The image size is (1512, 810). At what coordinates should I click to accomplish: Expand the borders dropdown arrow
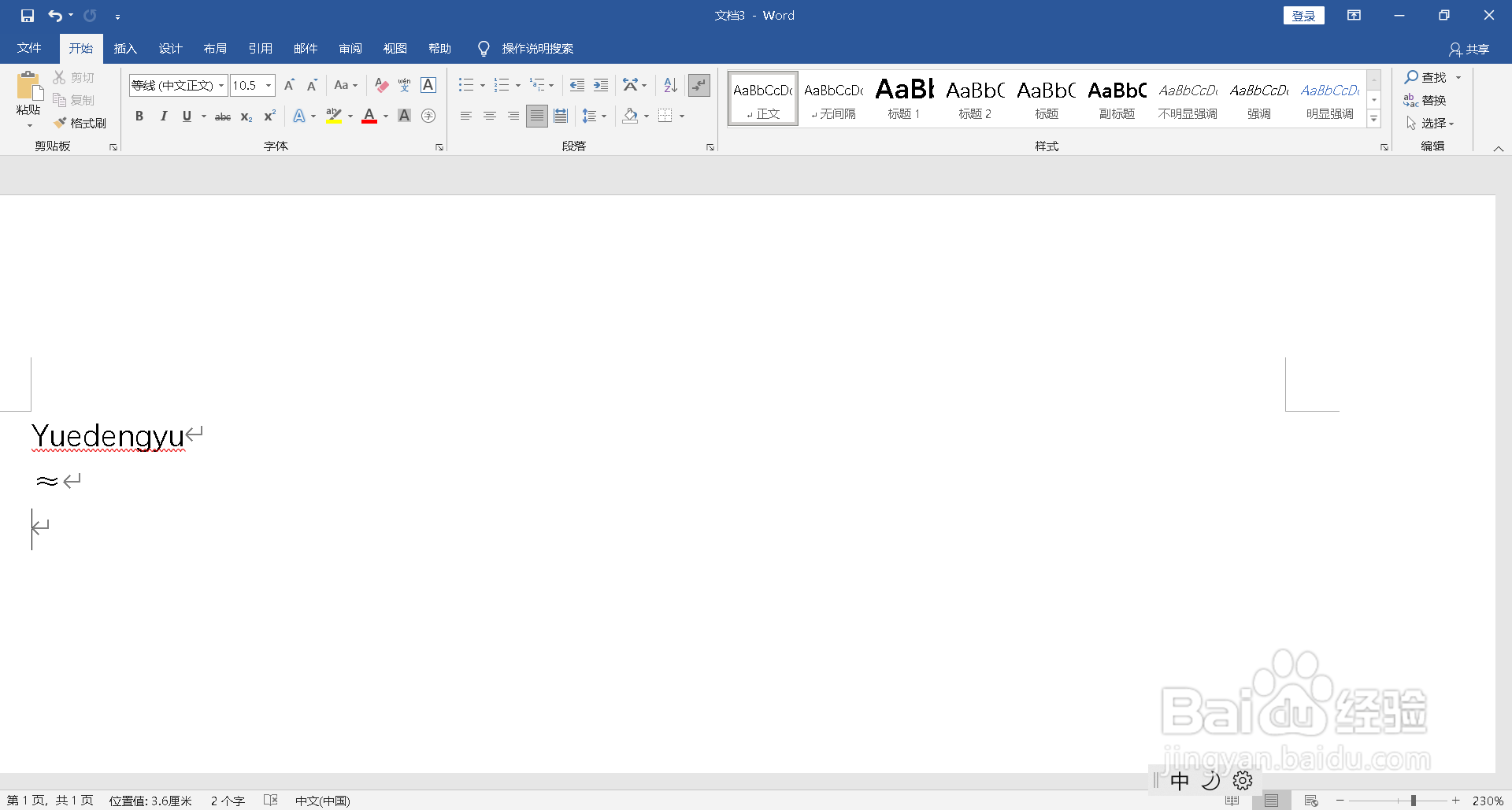(682, 117)
